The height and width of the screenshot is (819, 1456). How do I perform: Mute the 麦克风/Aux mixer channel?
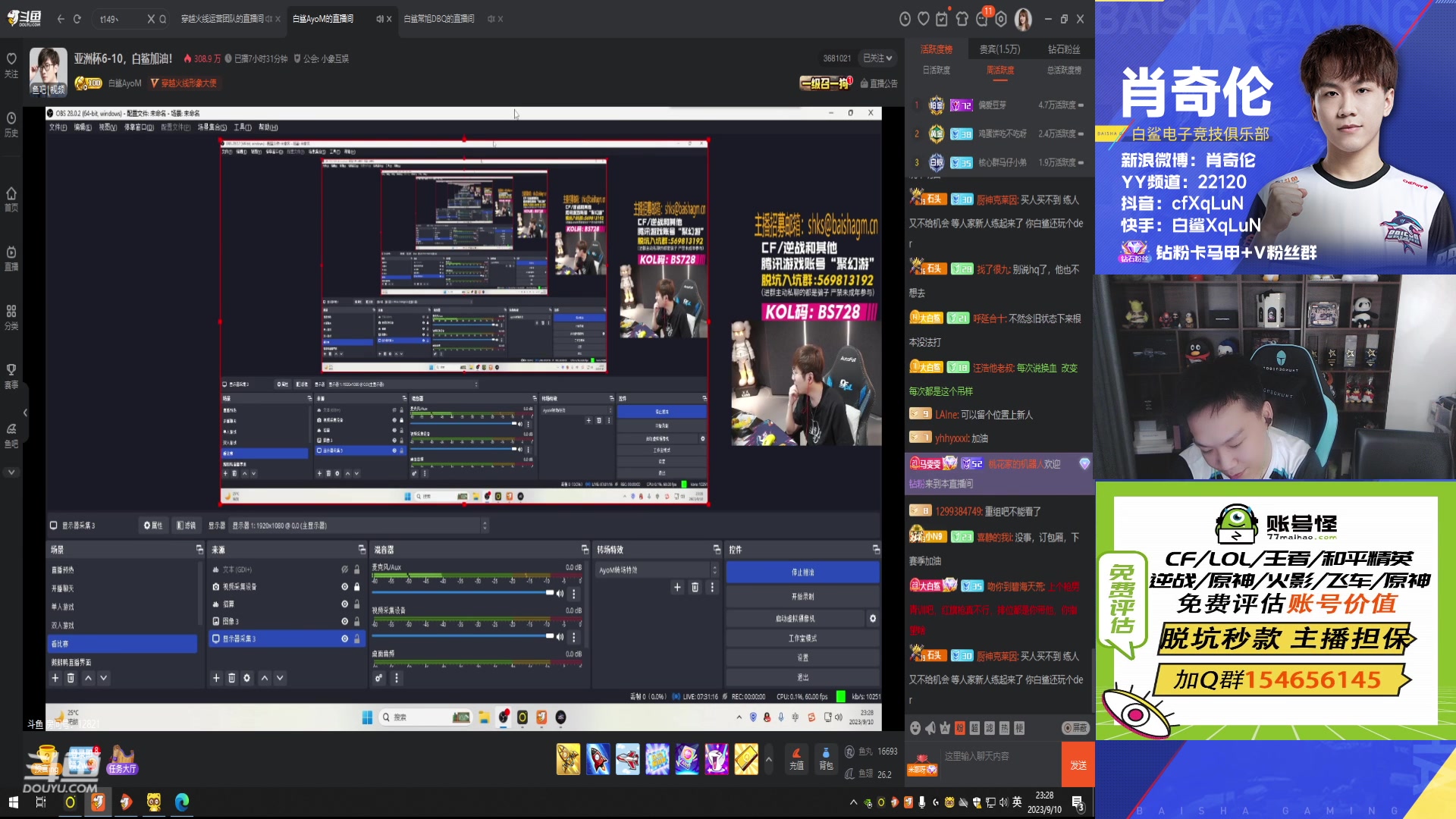[x=560, y=593]
